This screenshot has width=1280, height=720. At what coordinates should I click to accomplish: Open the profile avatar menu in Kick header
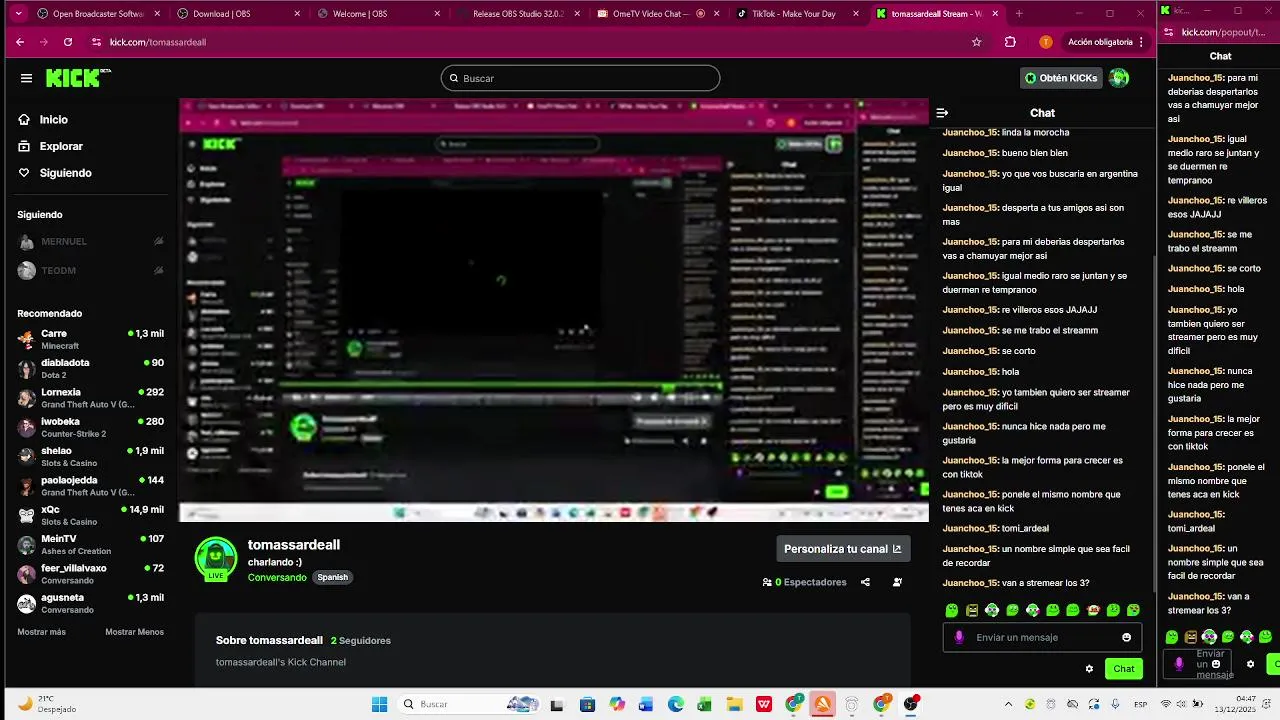click(1119, 78)
